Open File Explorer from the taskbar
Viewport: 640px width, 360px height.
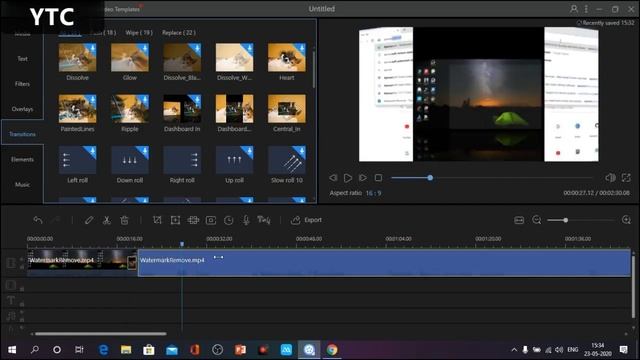coord(126,350)
